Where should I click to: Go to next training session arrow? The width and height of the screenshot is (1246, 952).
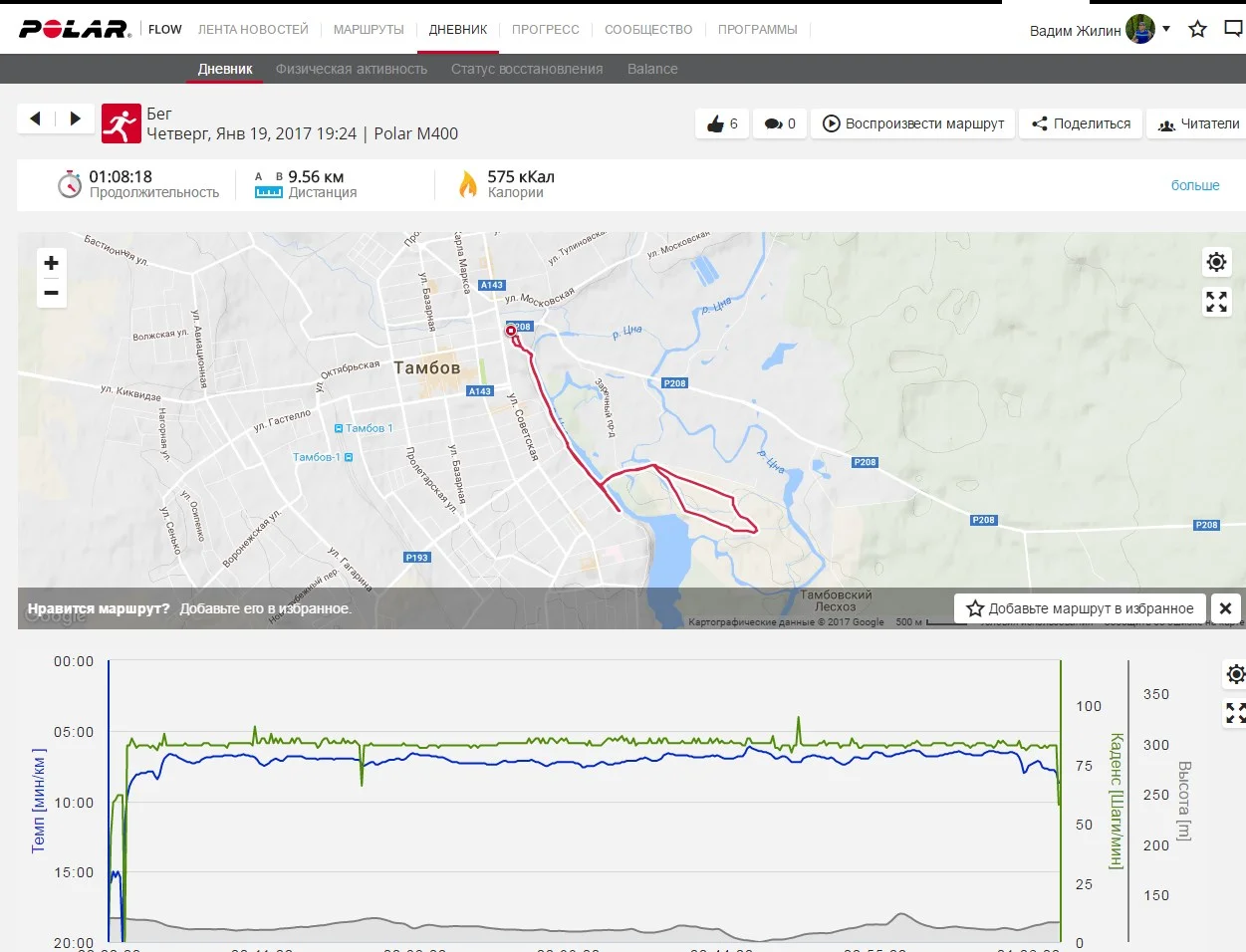coord(76,119)
